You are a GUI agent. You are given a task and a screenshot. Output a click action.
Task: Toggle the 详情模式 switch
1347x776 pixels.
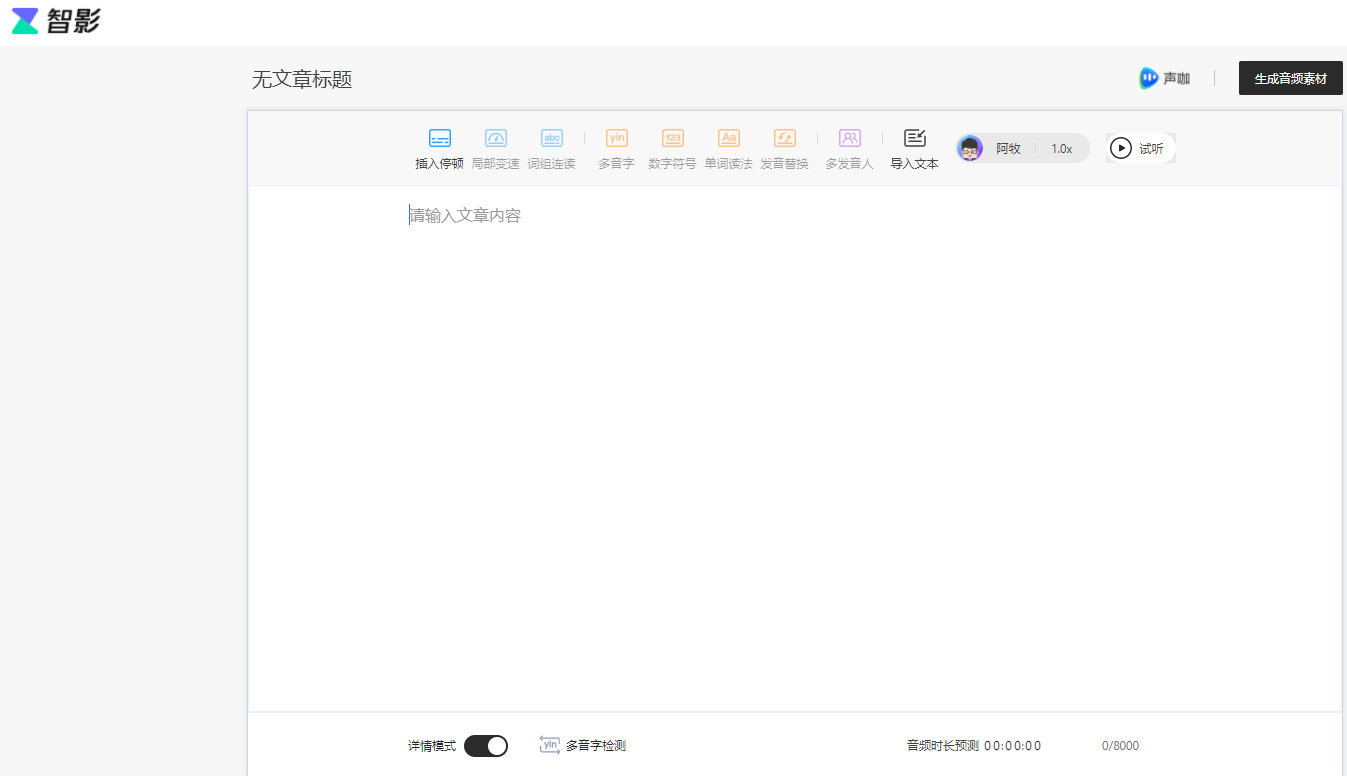[x=486, y=746]
